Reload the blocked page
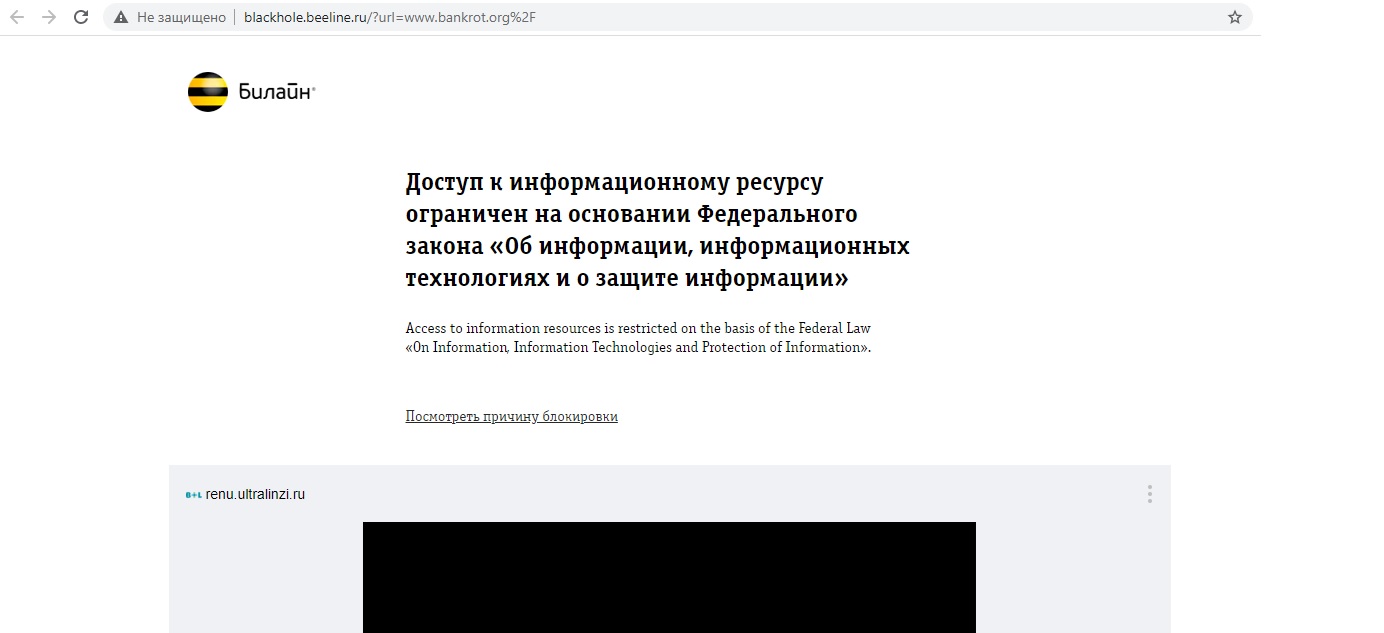 click(82, 17)
